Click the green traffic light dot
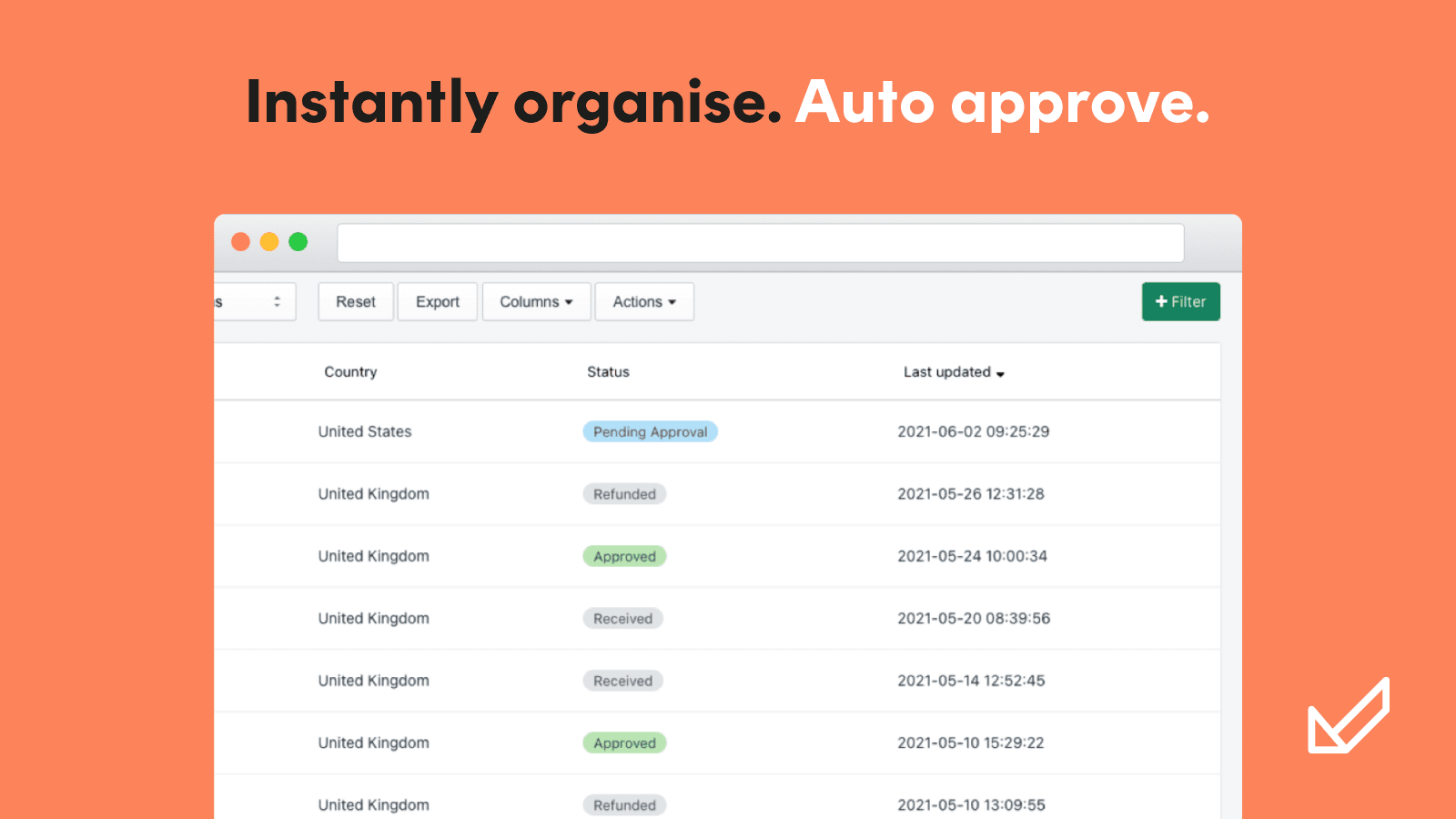Screen dimensions: 1456x819 click(x=298, y=242)
